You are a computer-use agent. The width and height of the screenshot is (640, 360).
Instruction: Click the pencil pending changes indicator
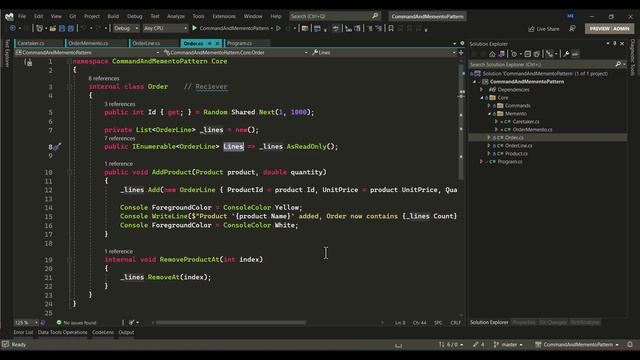(x=478, y=344)
